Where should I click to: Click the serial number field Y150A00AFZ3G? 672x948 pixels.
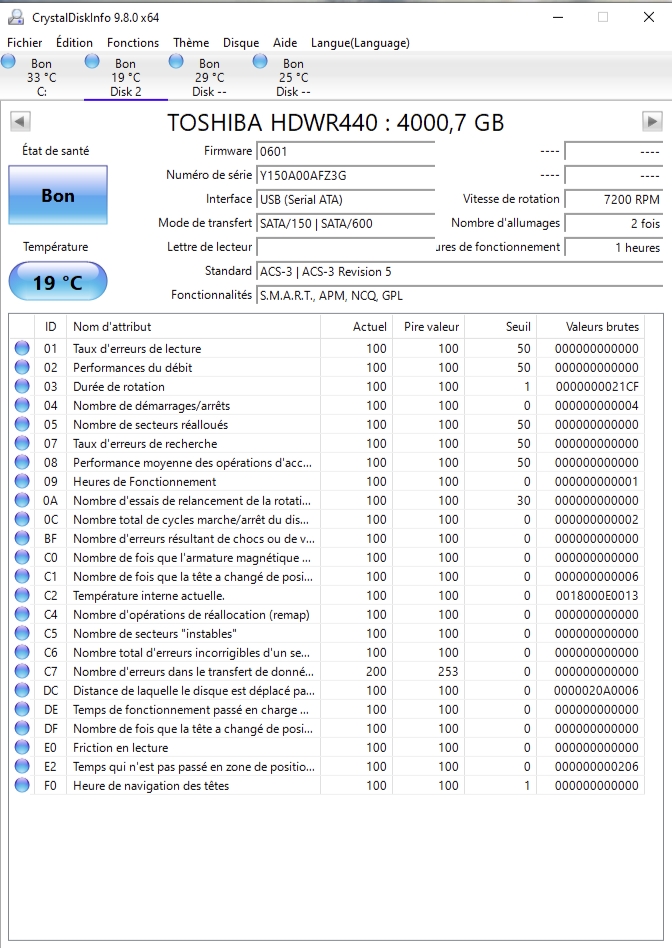[345, 175]
